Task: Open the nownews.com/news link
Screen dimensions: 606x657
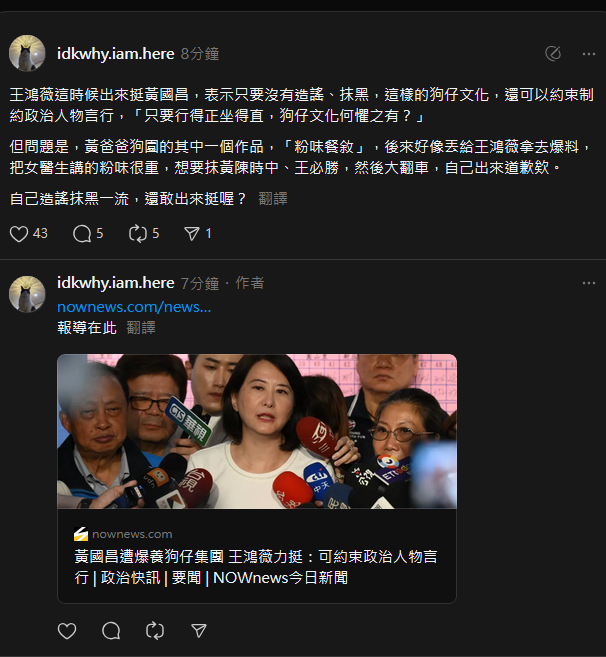Action: (x=134, y=307)
